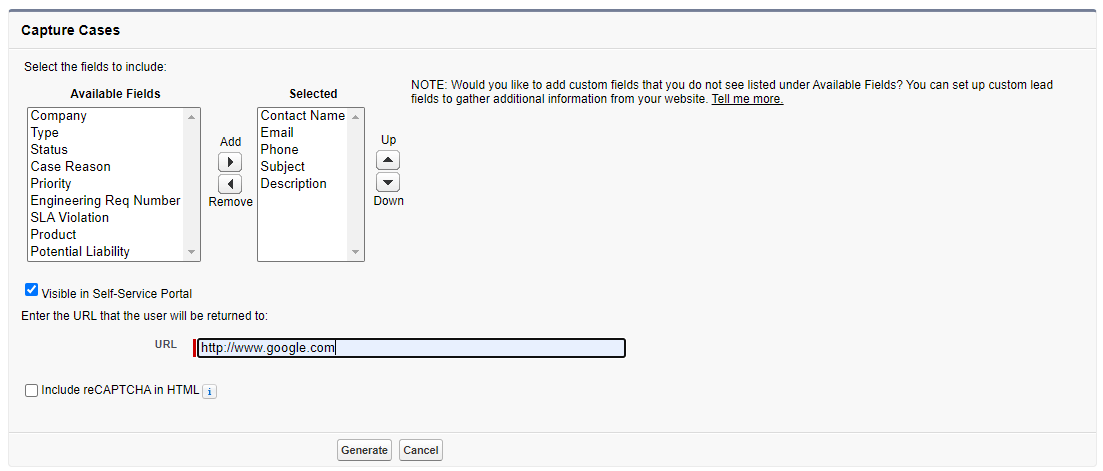
Task: Click the Generate button
Action: pos(364,450)
